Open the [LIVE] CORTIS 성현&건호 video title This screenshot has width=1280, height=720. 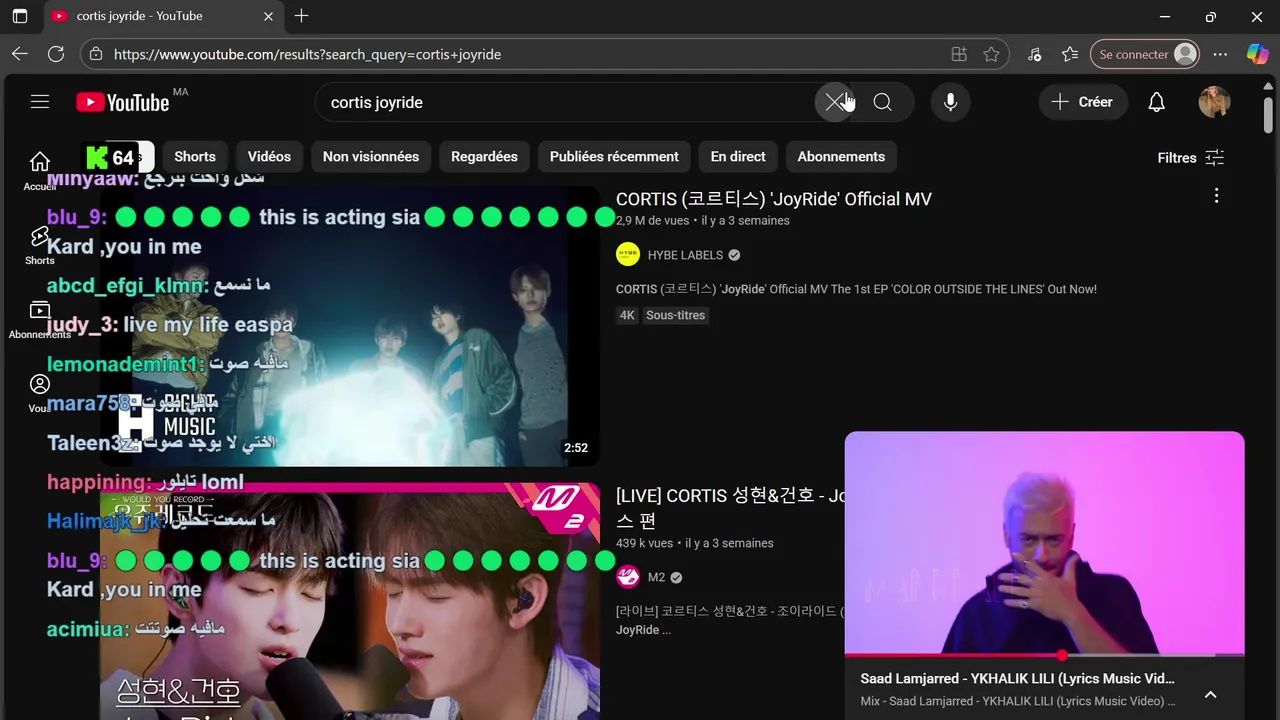730,508
